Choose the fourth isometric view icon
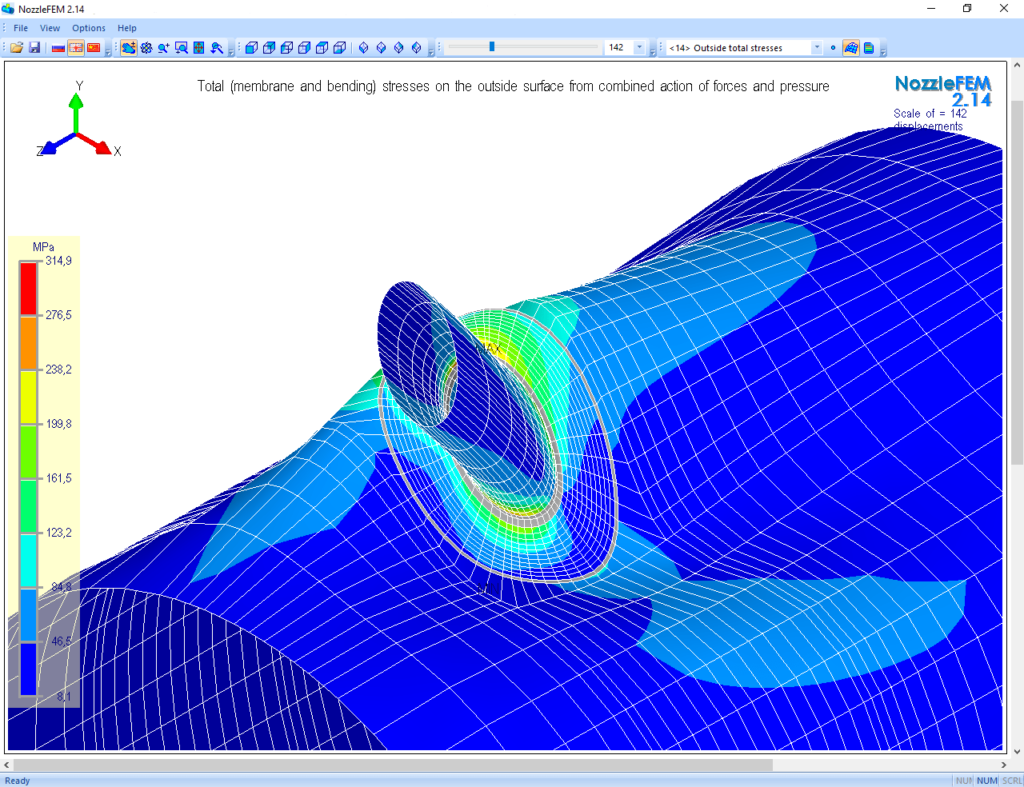The width and height of the screenshot is (1024, 787). pyautogui.click(x=417, y=48)
